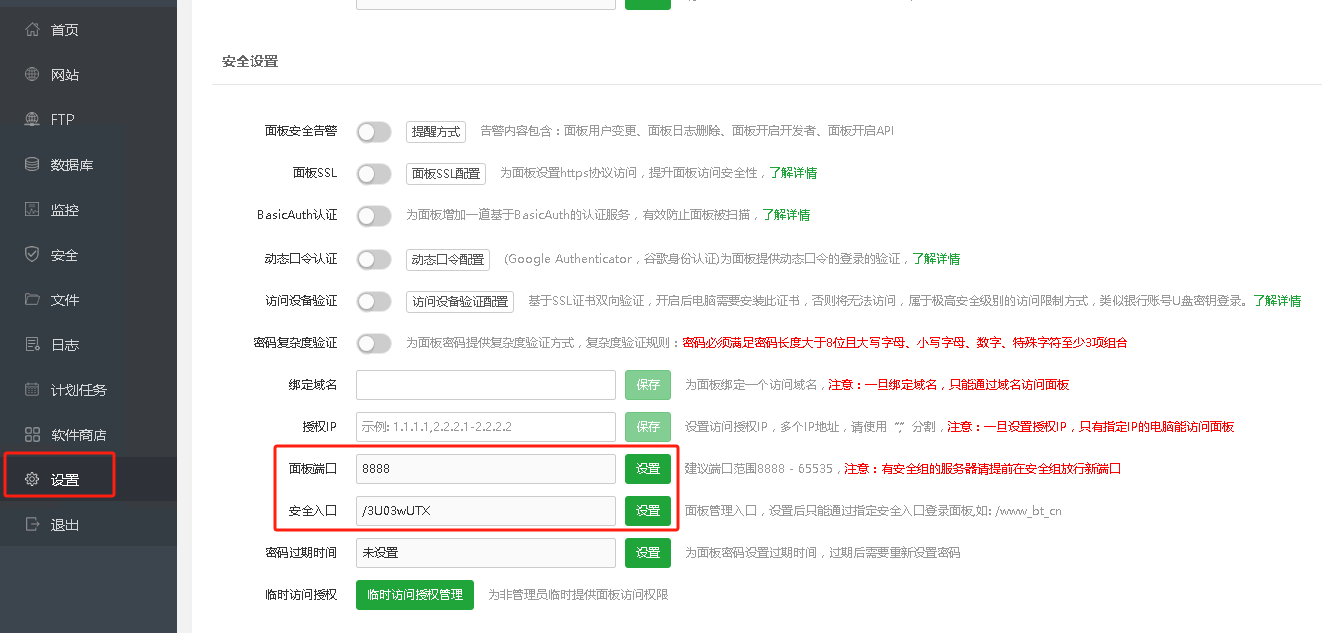1322x633 pixels.
Task: Click the 监控 monitor icon
Action: point(32,210)
